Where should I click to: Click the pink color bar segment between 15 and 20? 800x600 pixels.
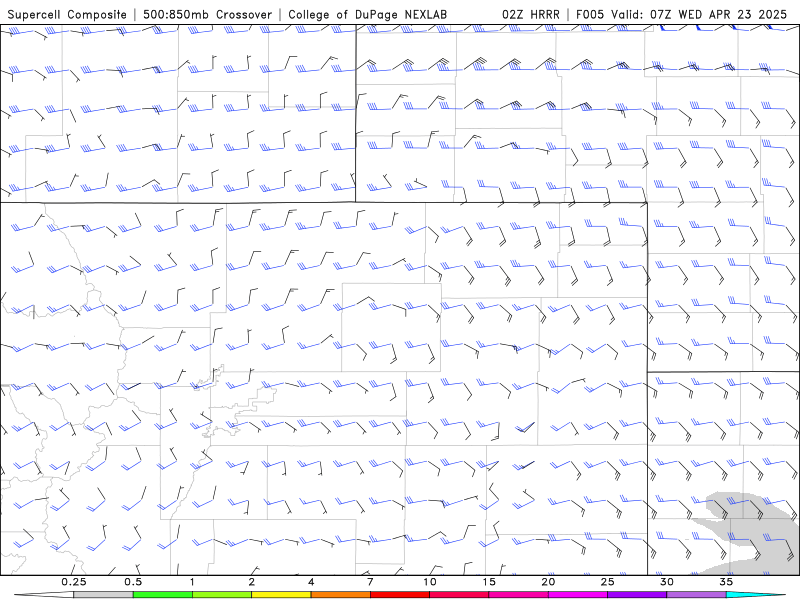pos(518,595)
